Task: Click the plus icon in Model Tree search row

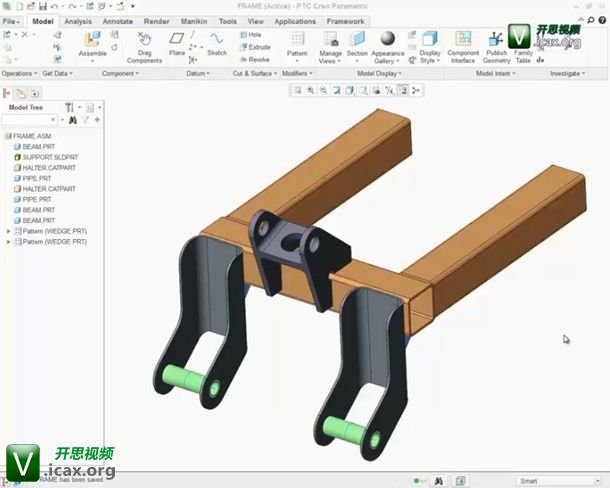Action: 97,120
